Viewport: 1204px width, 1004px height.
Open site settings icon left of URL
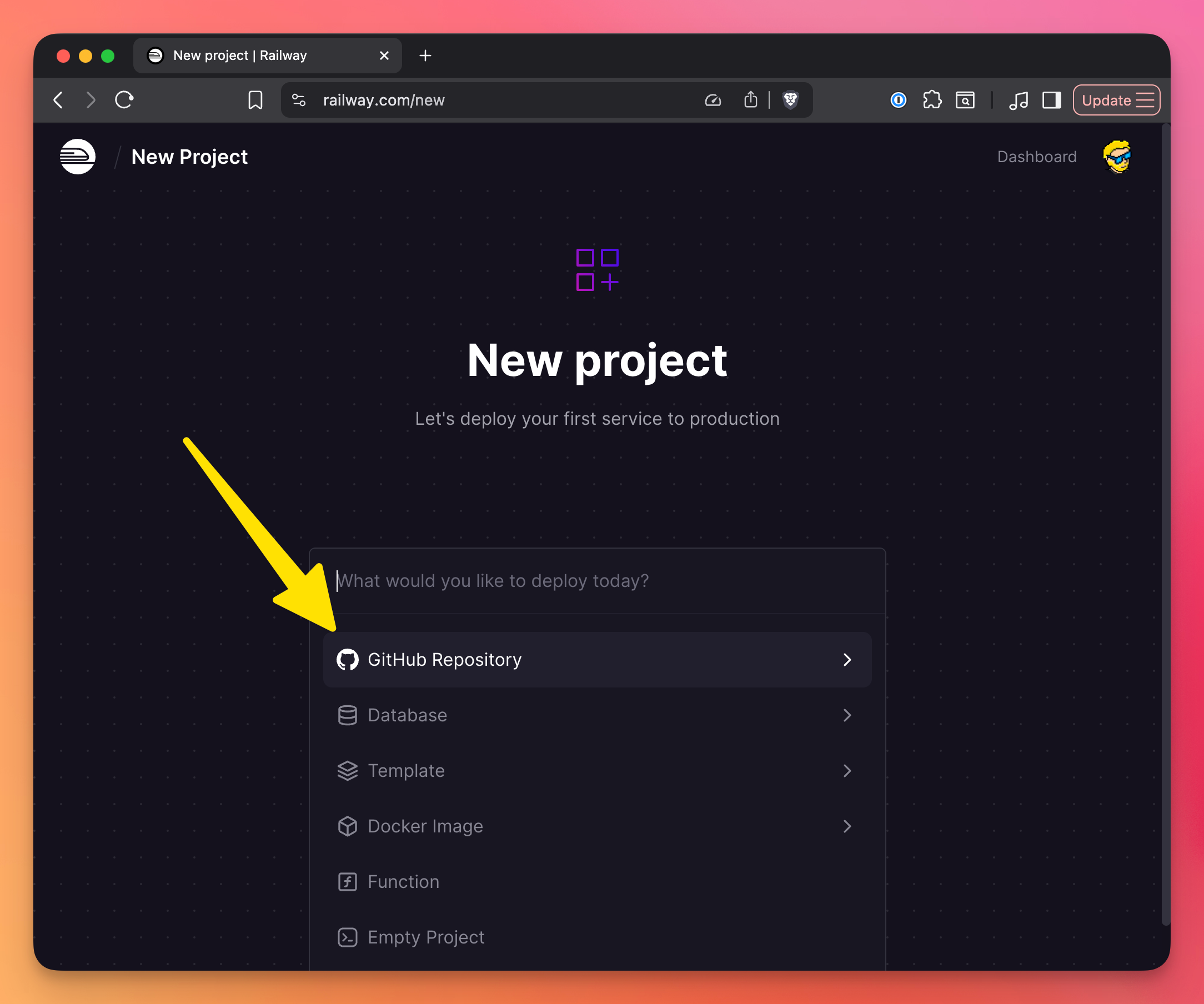tap(299, 101)
